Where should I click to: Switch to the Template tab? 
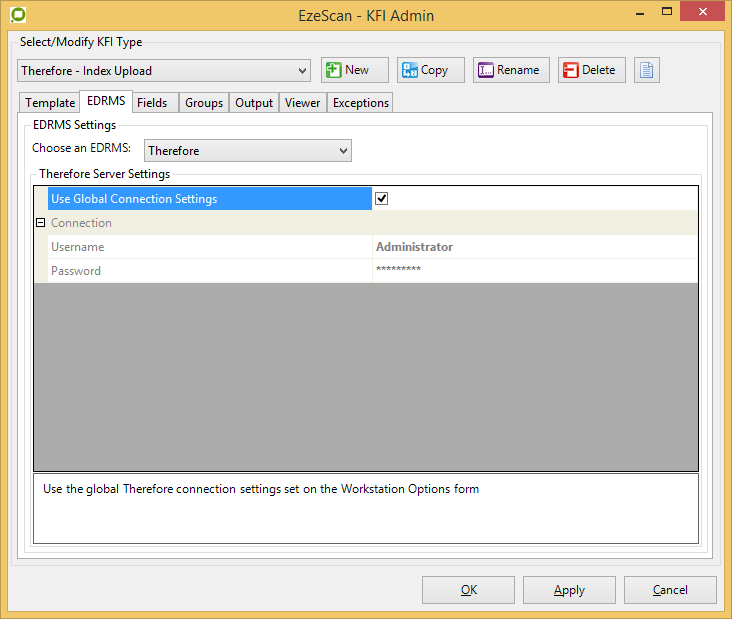coord(50,103)
